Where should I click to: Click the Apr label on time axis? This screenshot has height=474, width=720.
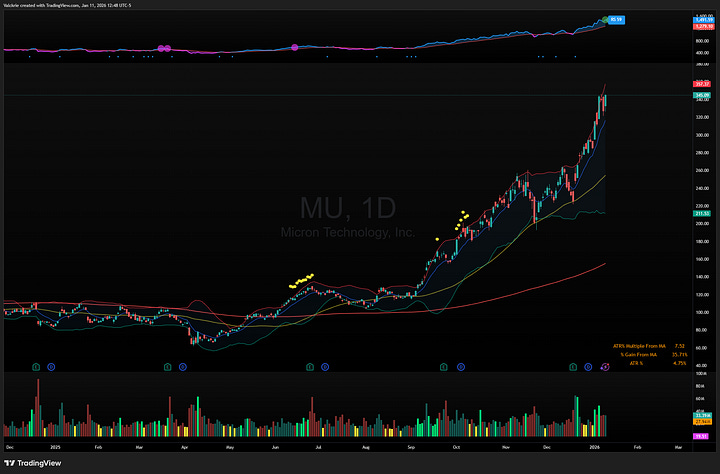[185, 447]
